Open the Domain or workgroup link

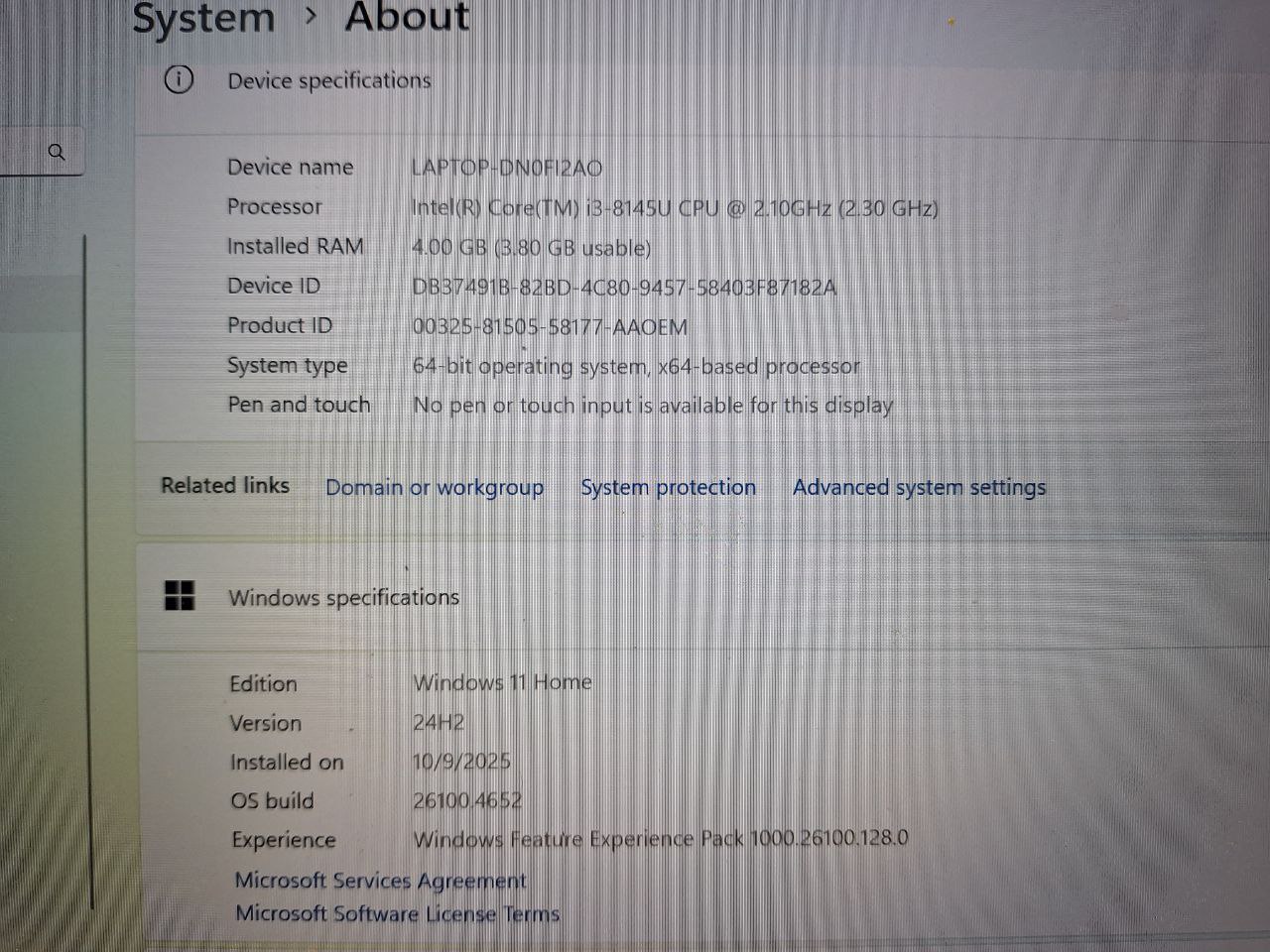[435, 487]
